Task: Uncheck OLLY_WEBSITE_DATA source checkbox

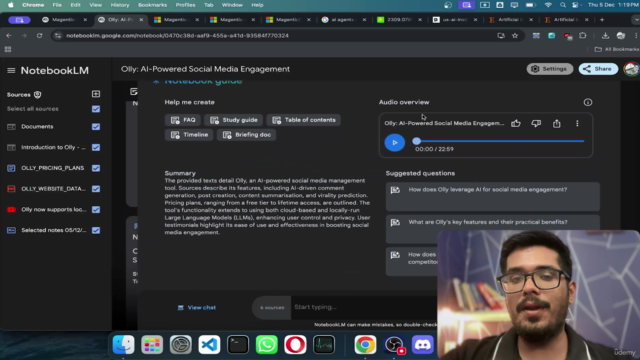Action: coord(96,189)
